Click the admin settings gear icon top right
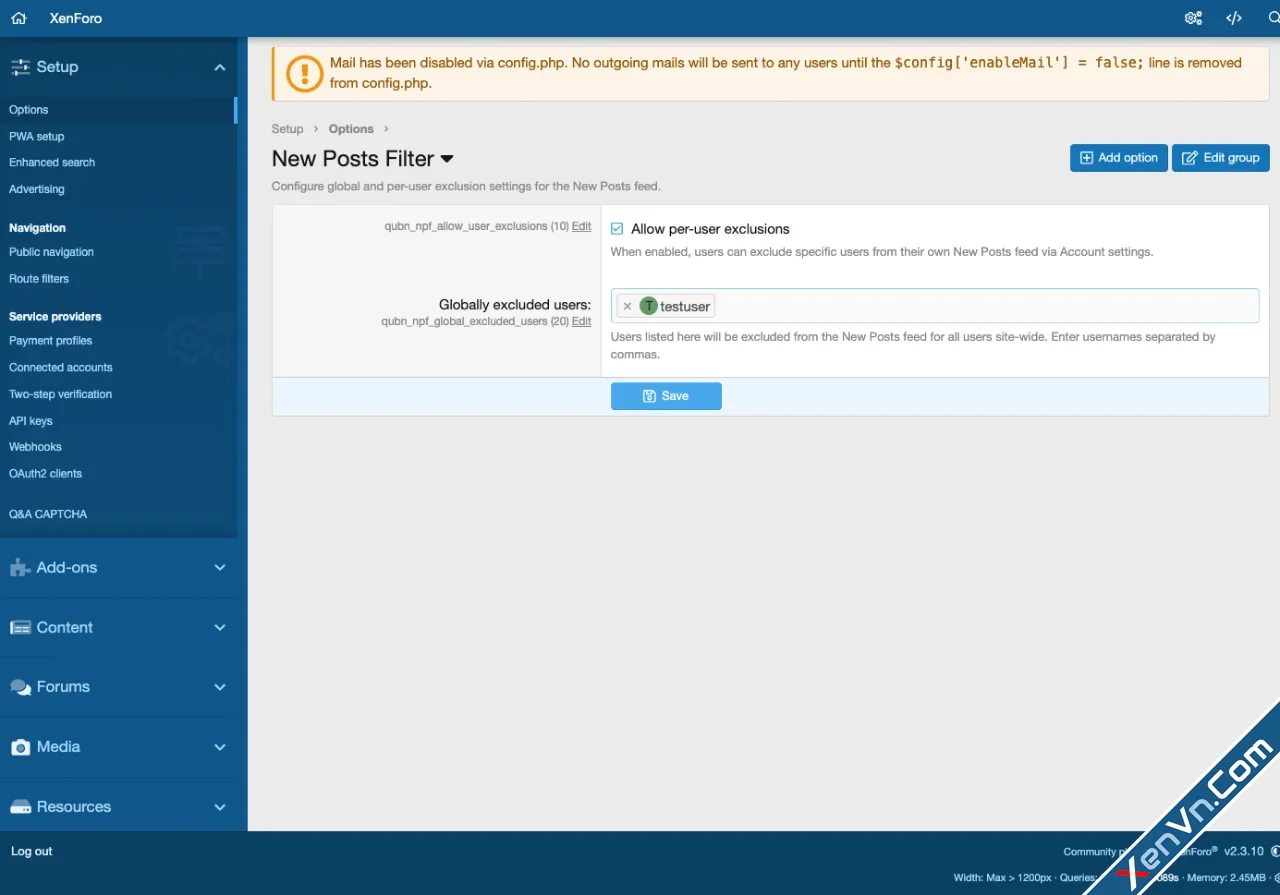This screenshot has width=1280, height=895. point(1193,17)
